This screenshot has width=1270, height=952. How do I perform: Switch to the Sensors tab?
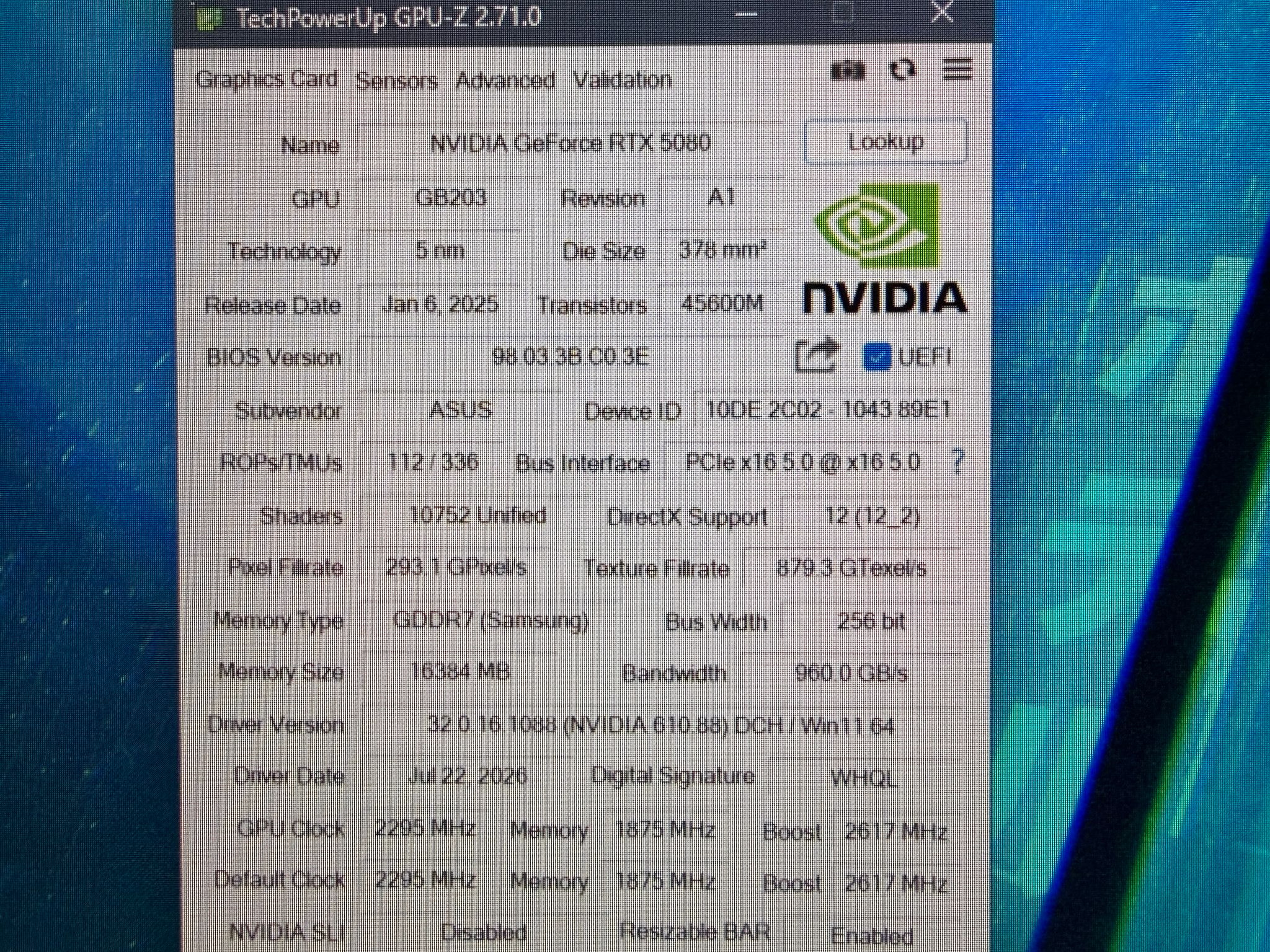point(397,81)
